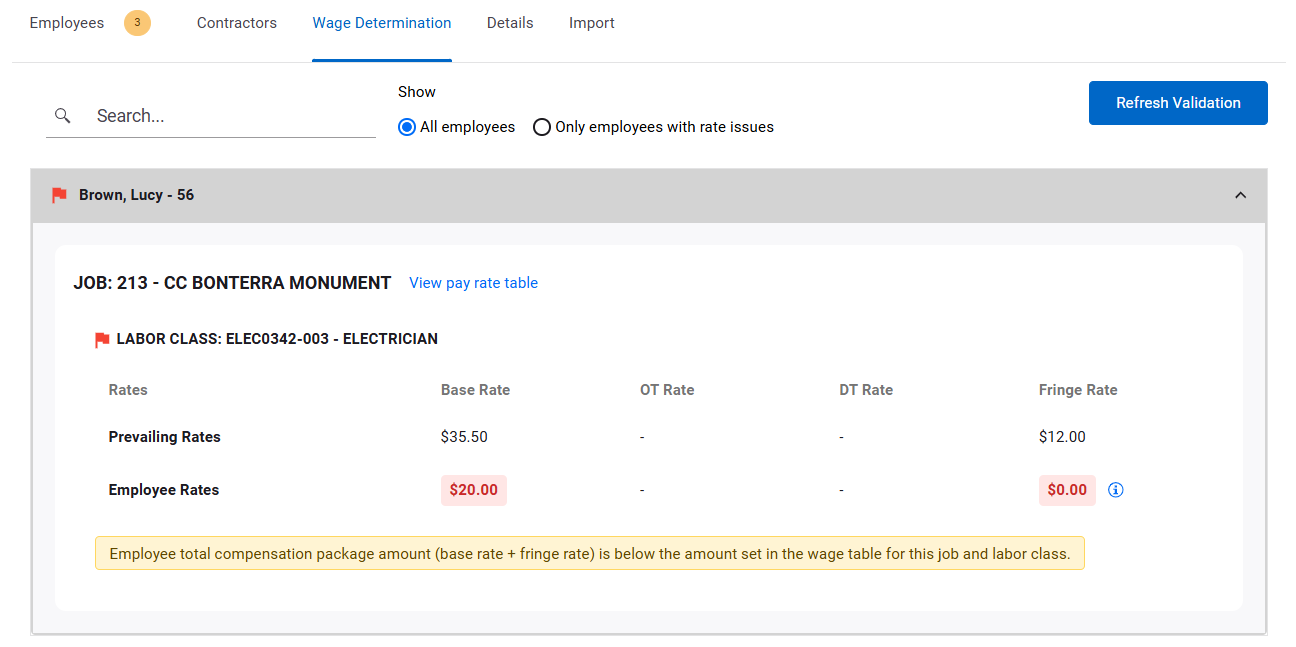Click the Refresh Validation button
This screenshot has height=647, width=1296.
(x=1178, y=103)
